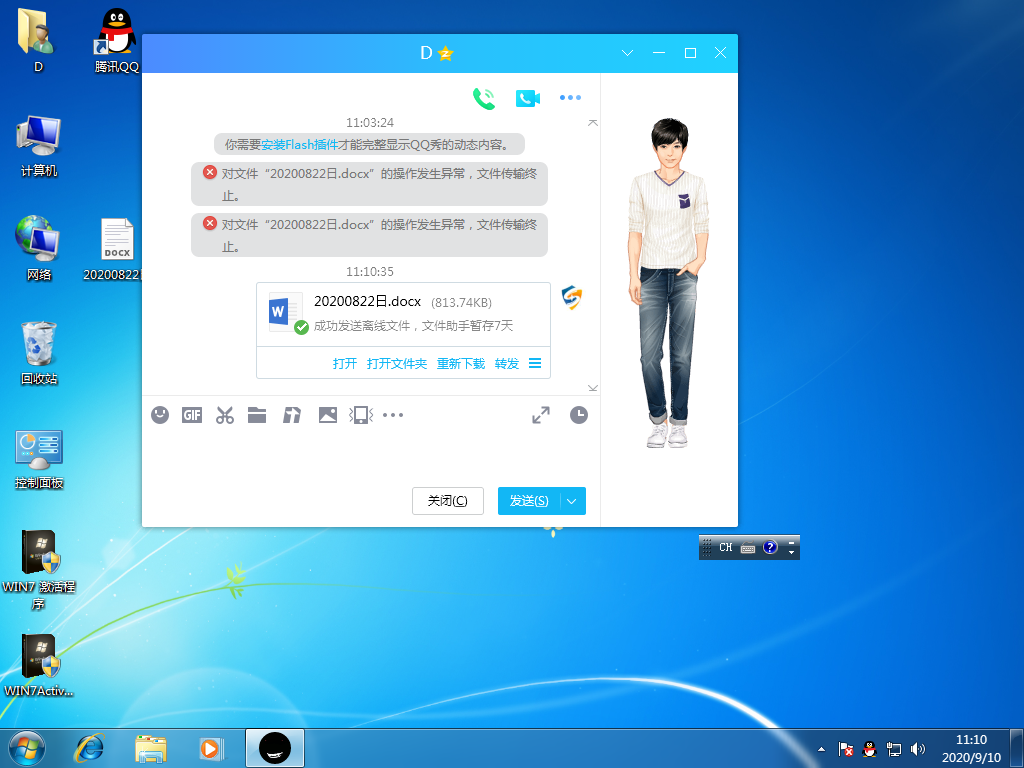Select the 回收站 recycle bin icon
Image resolution: width=1024 pixels, height=768 pixels.
point(39,353)
